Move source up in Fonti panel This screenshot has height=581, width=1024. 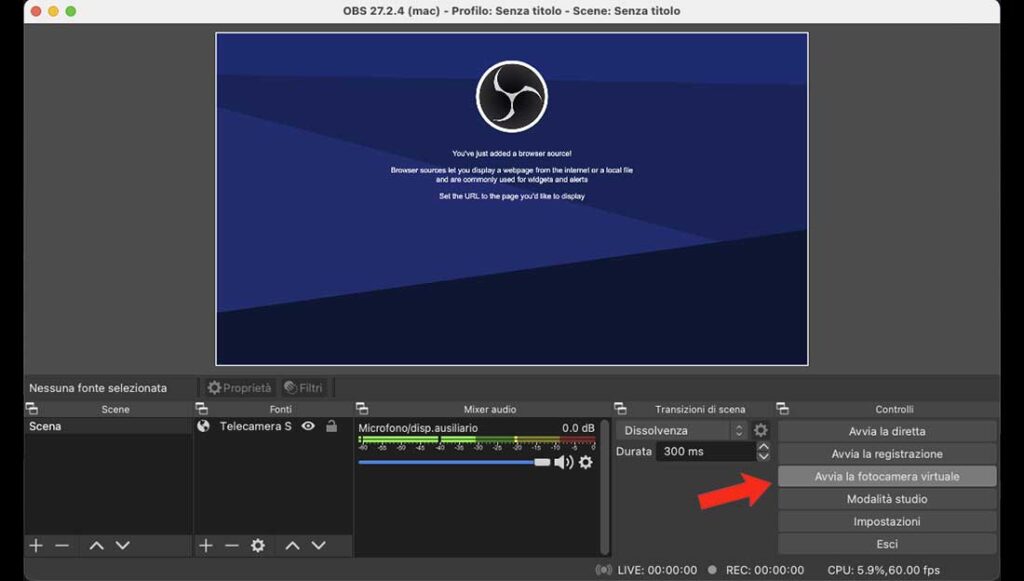293,545
